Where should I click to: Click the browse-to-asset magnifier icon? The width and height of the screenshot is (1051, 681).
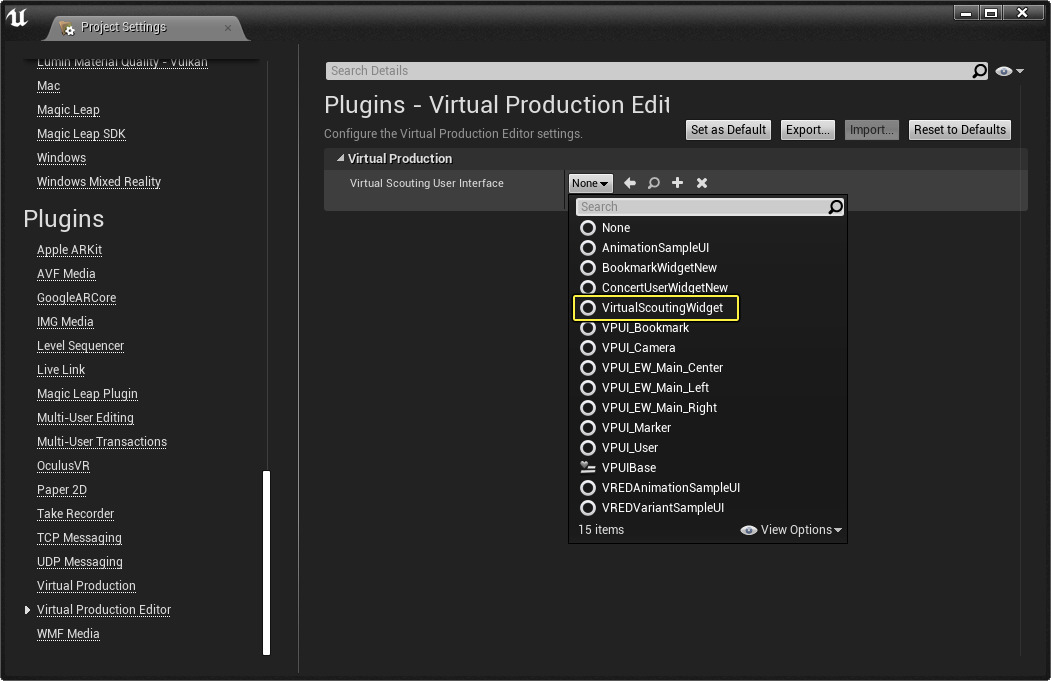point(653,183)
